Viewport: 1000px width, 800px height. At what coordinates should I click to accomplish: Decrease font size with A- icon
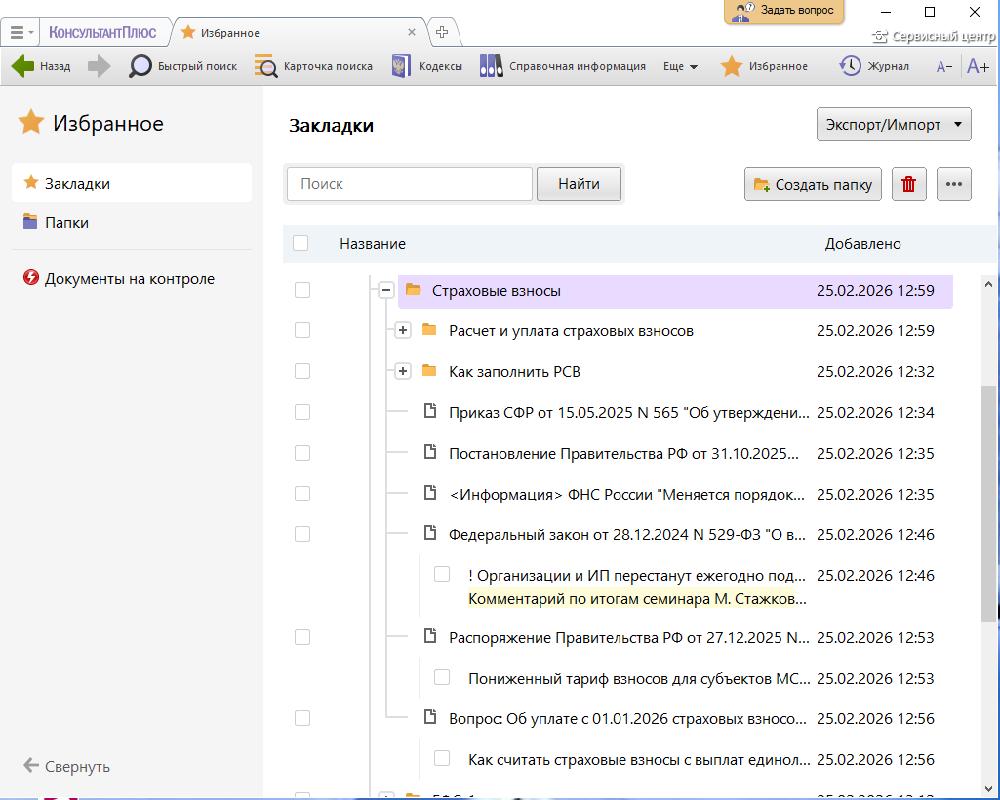pyautogui.click(x=943, y=67)
